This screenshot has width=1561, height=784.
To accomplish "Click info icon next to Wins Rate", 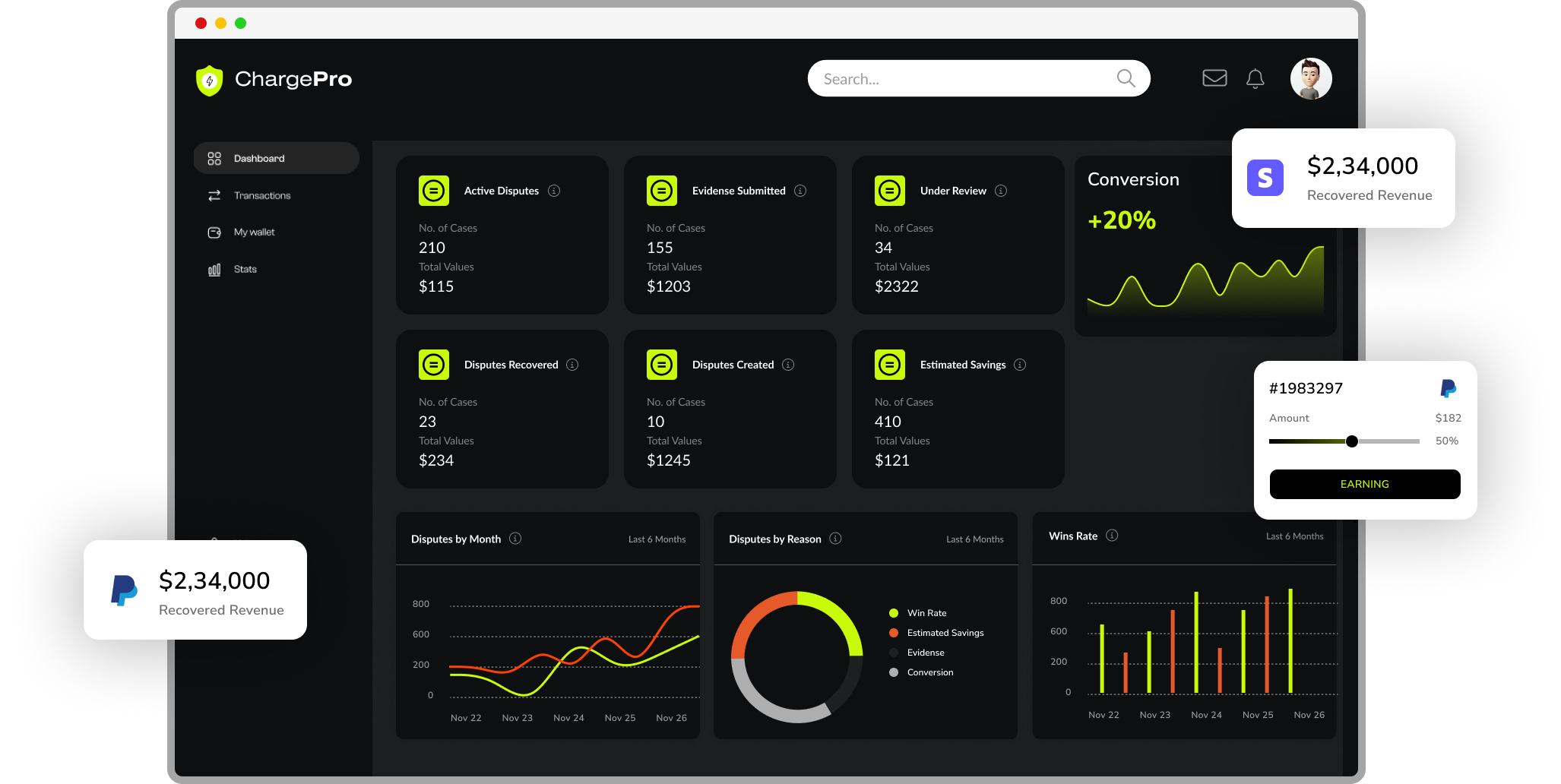I will pyautogui.click(x=1112, y=536).
